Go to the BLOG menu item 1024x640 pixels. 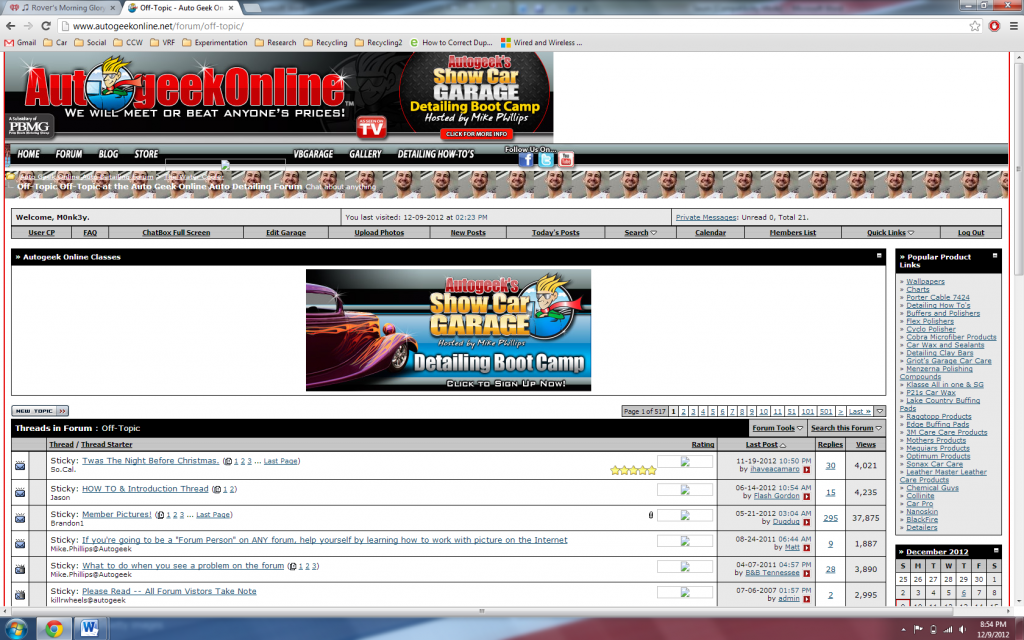pyautogui.click(x=108, y=154)
